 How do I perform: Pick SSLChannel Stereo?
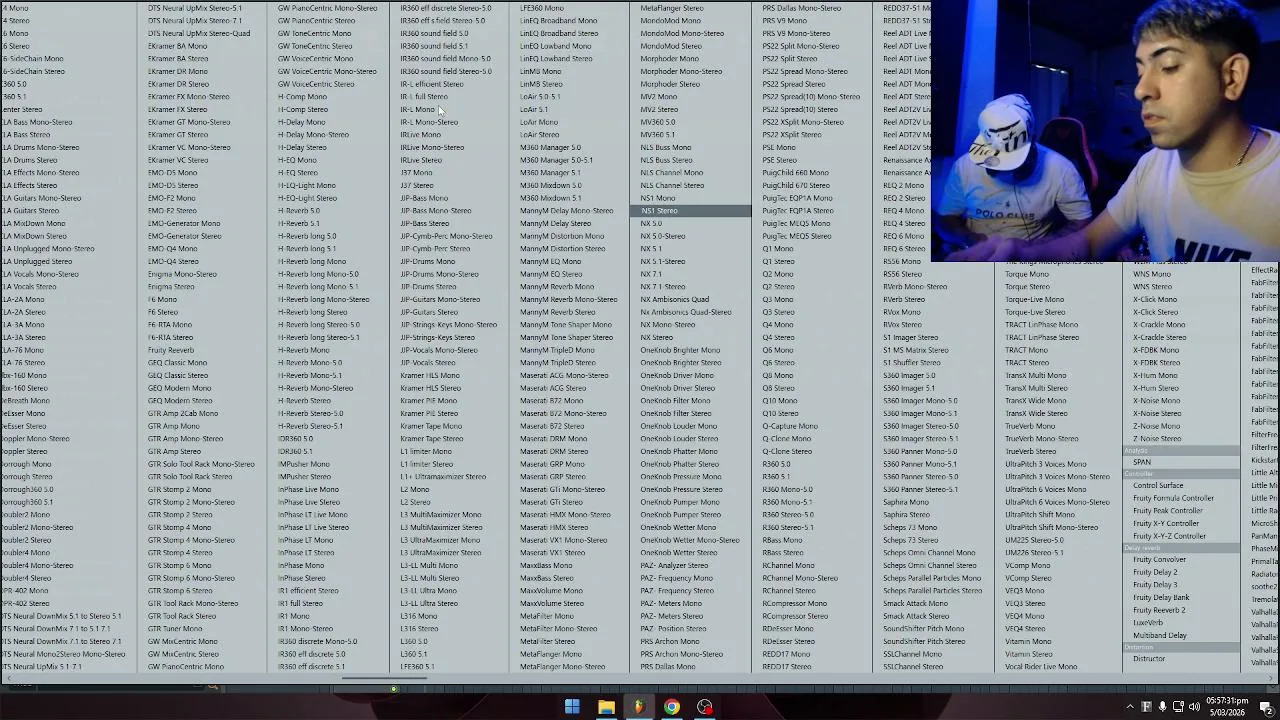tap(913, 667)
